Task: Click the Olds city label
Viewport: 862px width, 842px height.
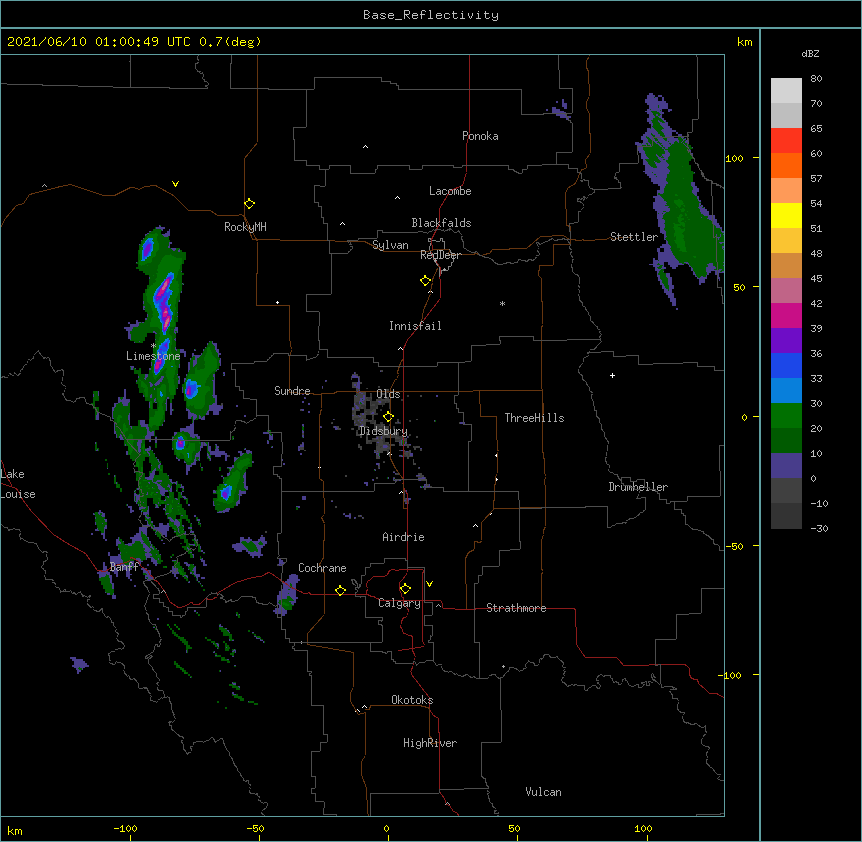Action: tap(388, 394)
